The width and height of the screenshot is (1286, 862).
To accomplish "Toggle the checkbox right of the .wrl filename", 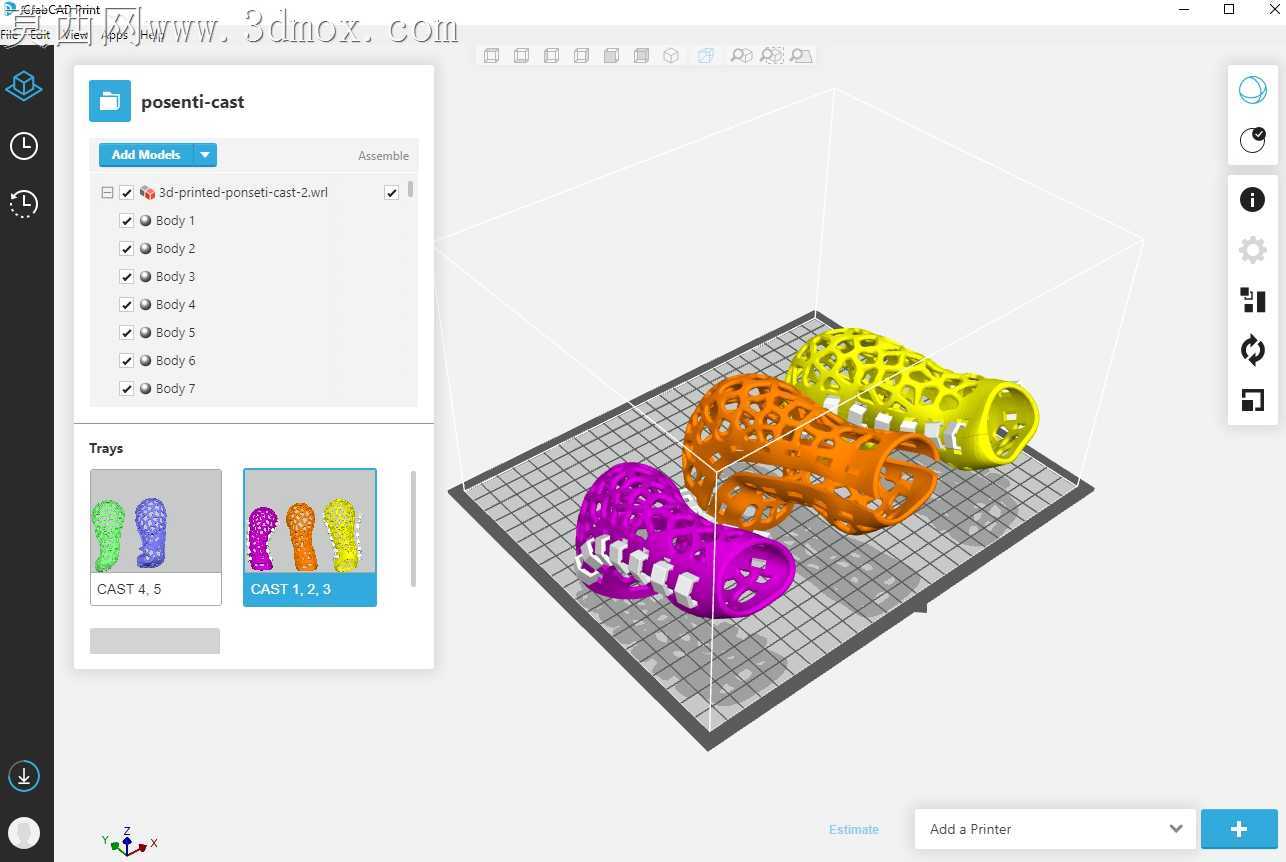I will click(391, 193).
